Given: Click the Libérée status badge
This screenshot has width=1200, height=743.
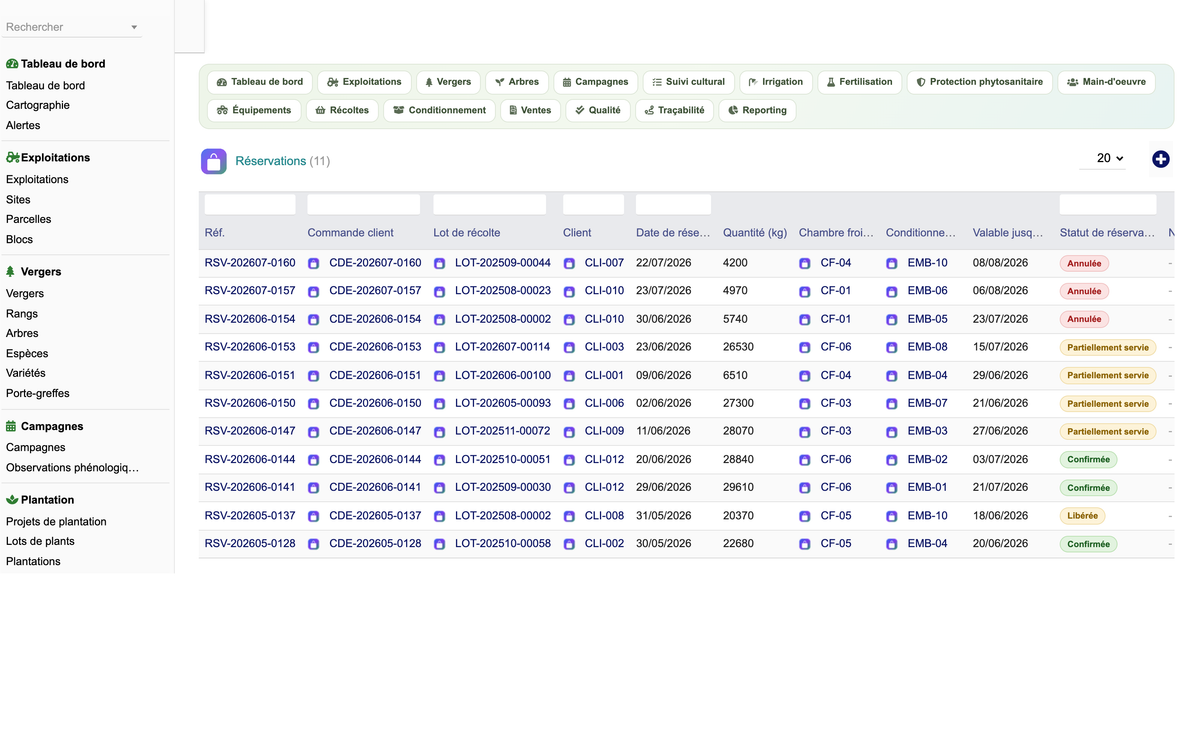Looking at the screenshot, I should [x=1082, y=516].
